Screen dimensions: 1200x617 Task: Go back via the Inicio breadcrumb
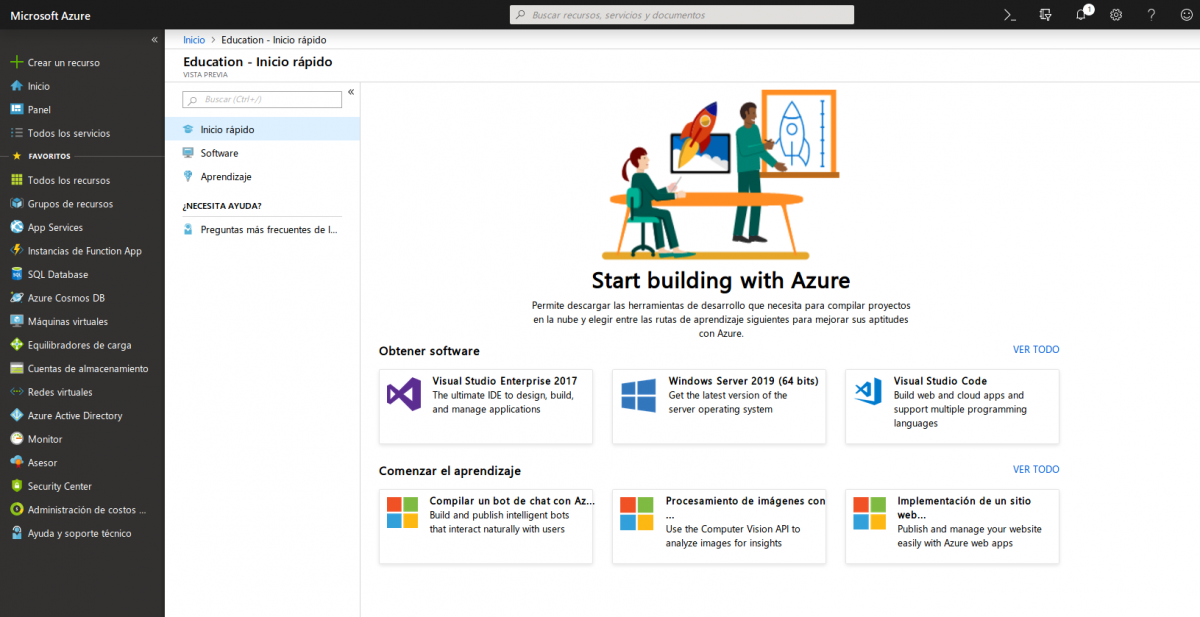193,39
